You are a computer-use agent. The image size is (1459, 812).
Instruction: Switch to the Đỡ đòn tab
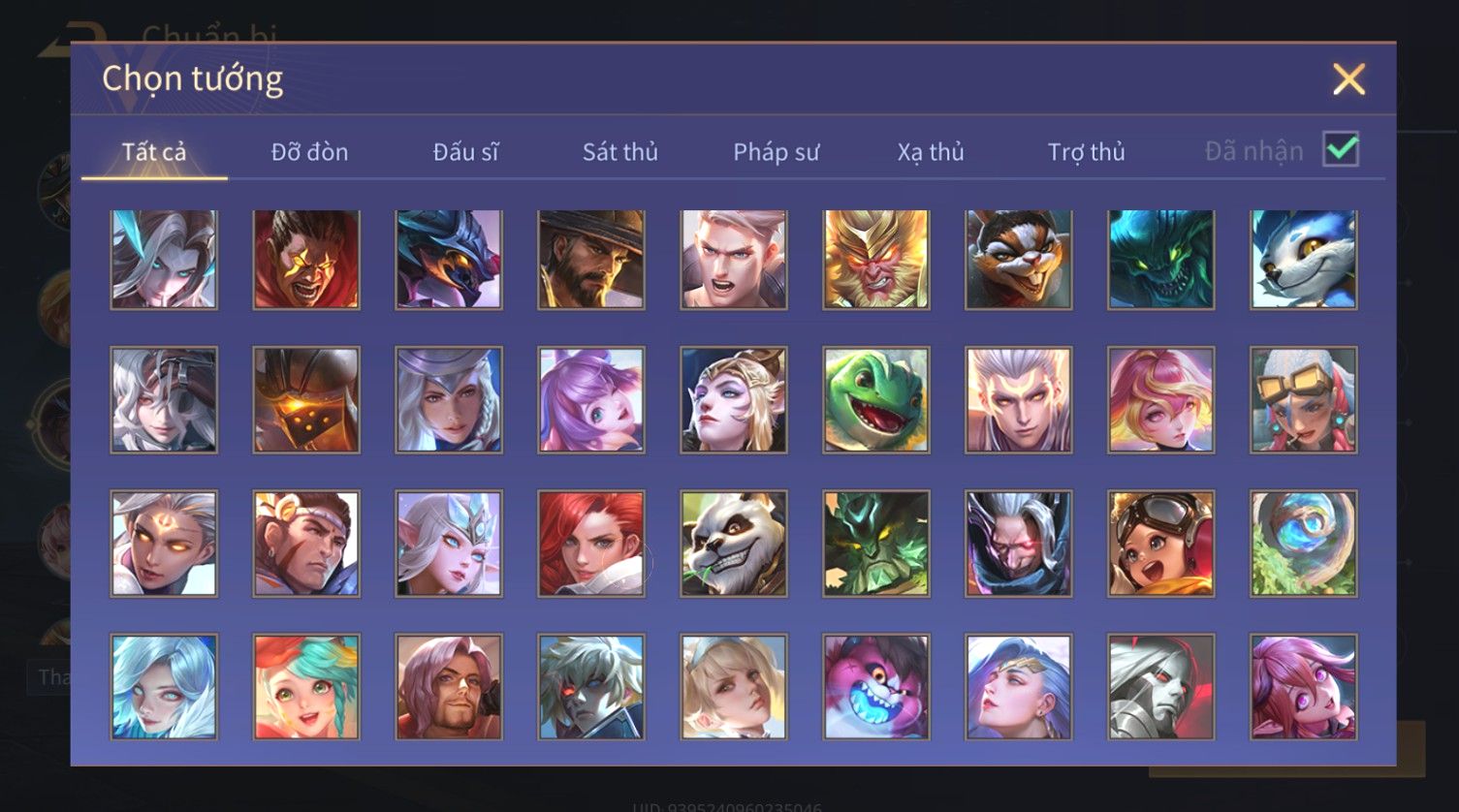tap(309, 152)
